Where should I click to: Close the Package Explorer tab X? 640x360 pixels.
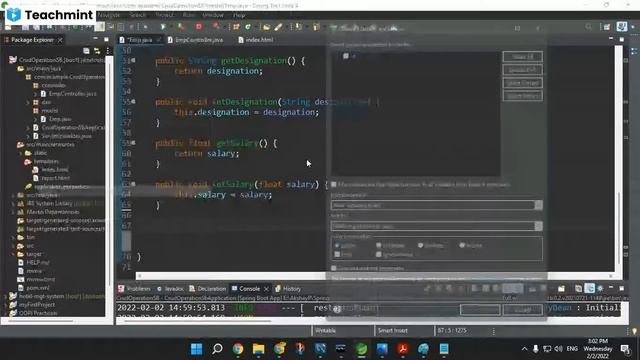click(x=60, y=40)
